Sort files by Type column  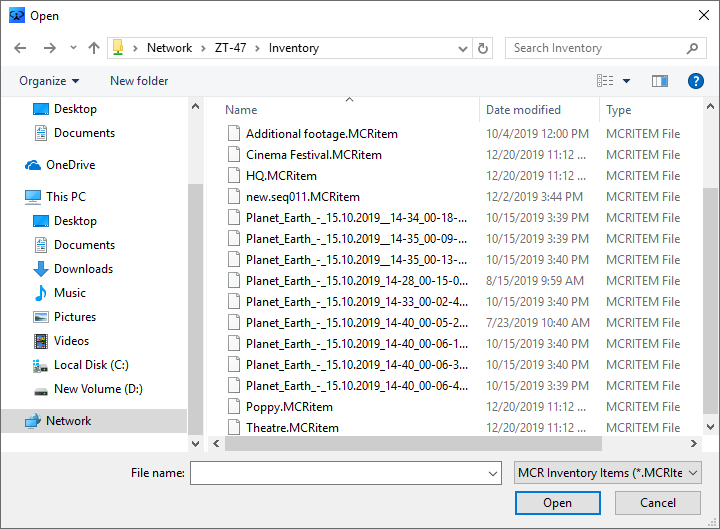coord(618,110)
